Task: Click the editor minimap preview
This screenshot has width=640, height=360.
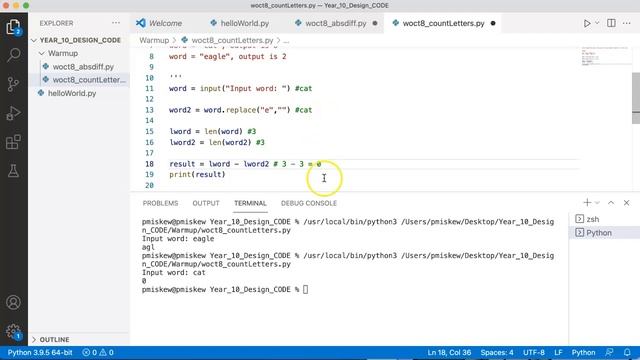Action: point(605,56)
